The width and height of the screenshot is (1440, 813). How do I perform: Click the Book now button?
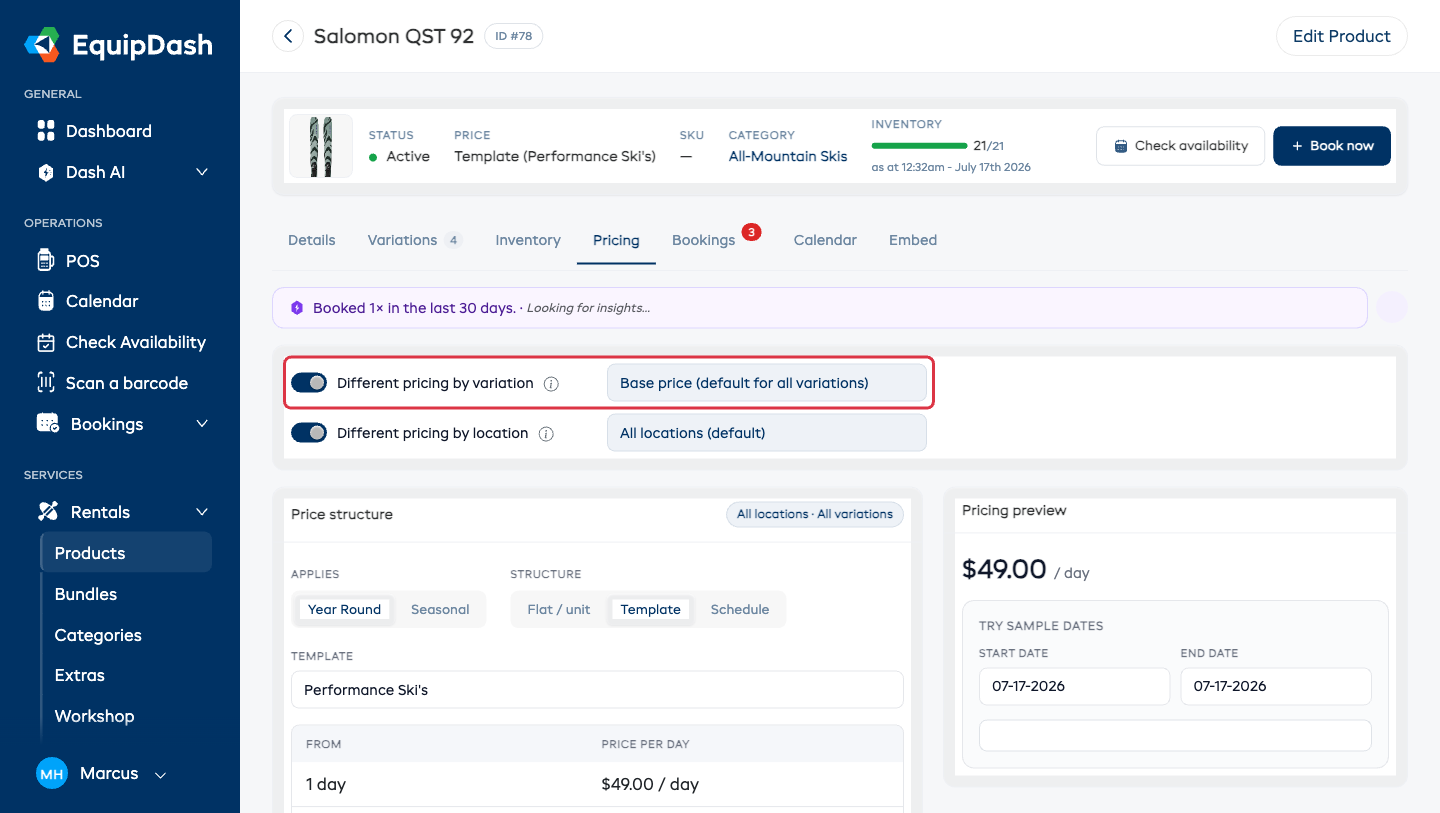(x=1332, y=146)
